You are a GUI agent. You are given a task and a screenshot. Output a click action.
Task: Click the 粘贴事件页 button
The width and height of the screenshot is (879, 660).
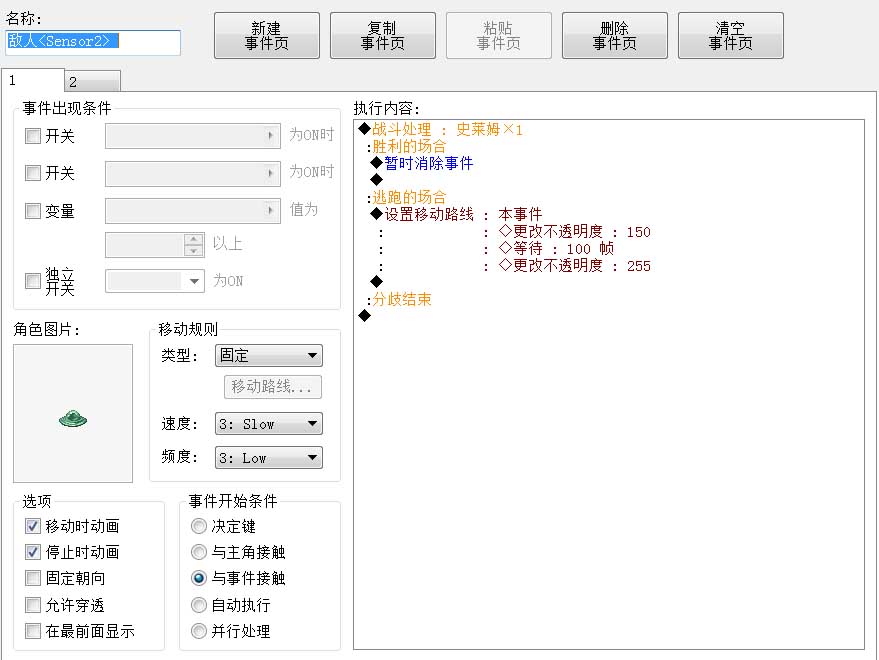[x=499, y=36]
